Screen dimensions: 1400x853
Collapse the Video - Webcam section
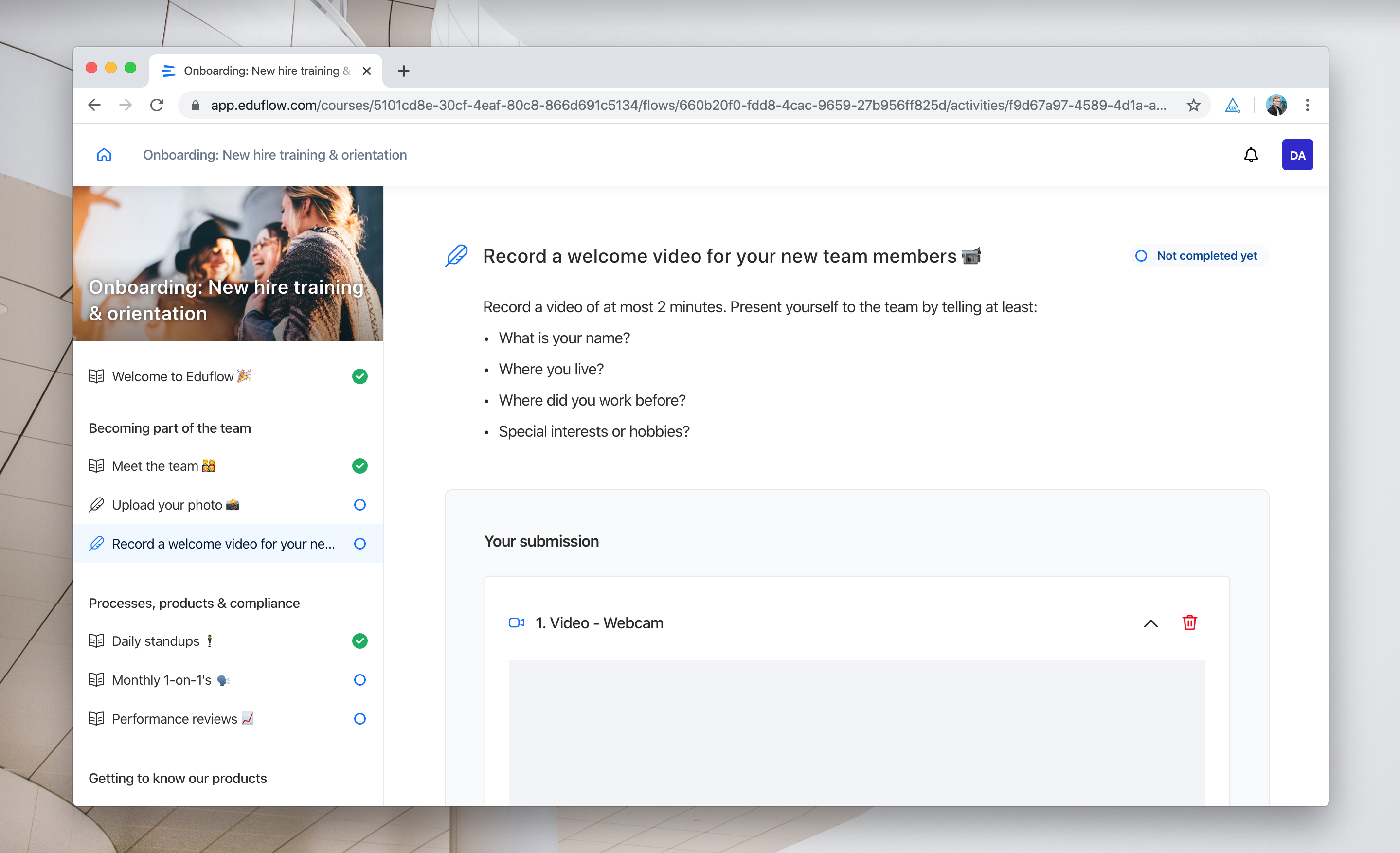click(x=1150, y=623)
